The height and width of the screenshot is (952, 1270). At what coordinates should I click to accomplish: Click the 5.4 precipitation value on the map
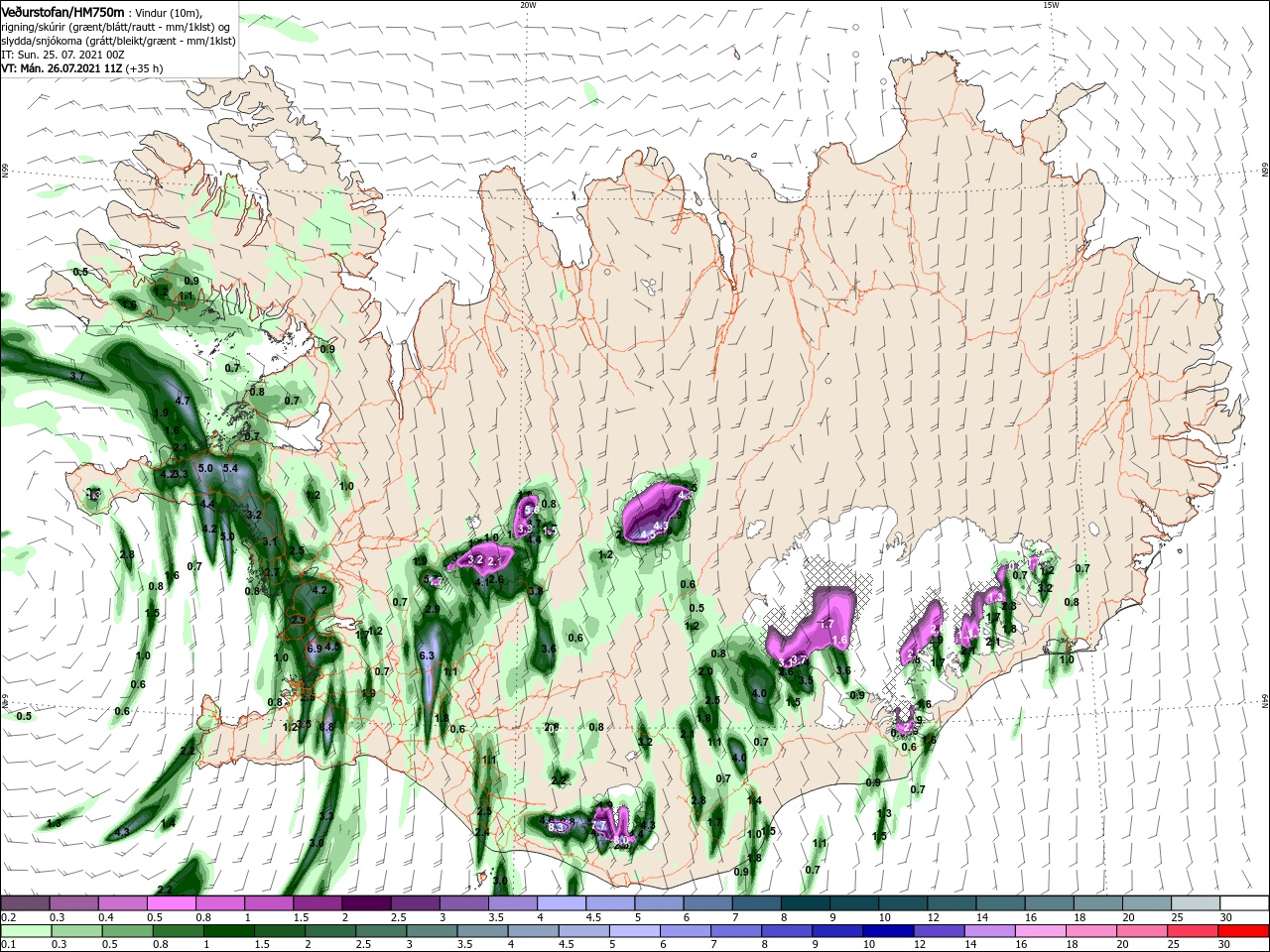click(x=230, y=467)
